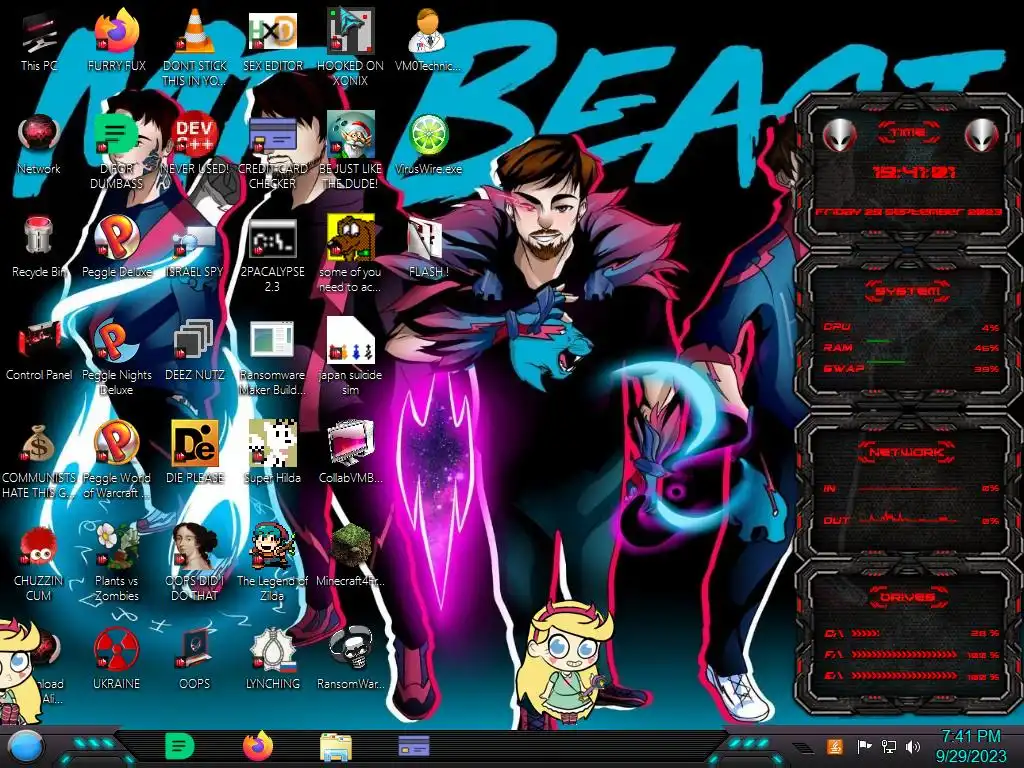The width and height of the screenshot is (1024, 768).
Task: Click the right alien head on the TIME widget
Action: 981,135
